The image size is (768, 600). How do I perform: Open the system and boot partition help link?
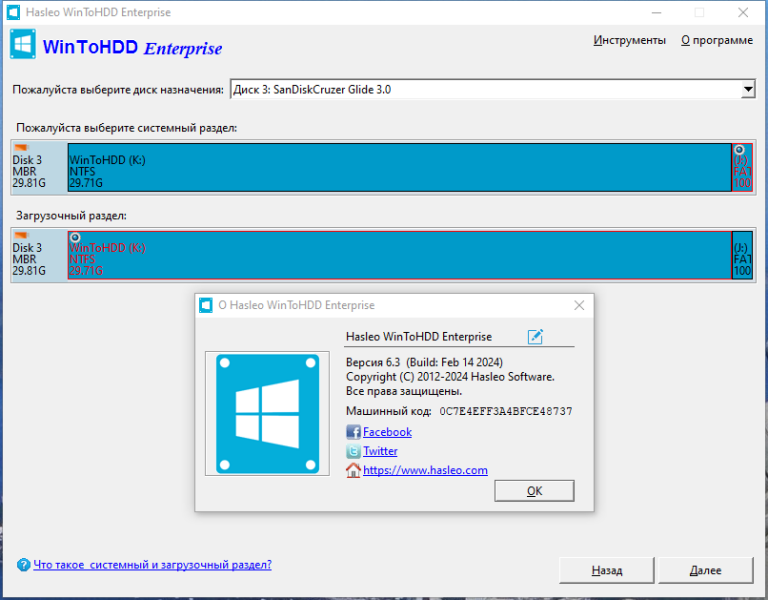pyautogui.click(x=152, y=565)
